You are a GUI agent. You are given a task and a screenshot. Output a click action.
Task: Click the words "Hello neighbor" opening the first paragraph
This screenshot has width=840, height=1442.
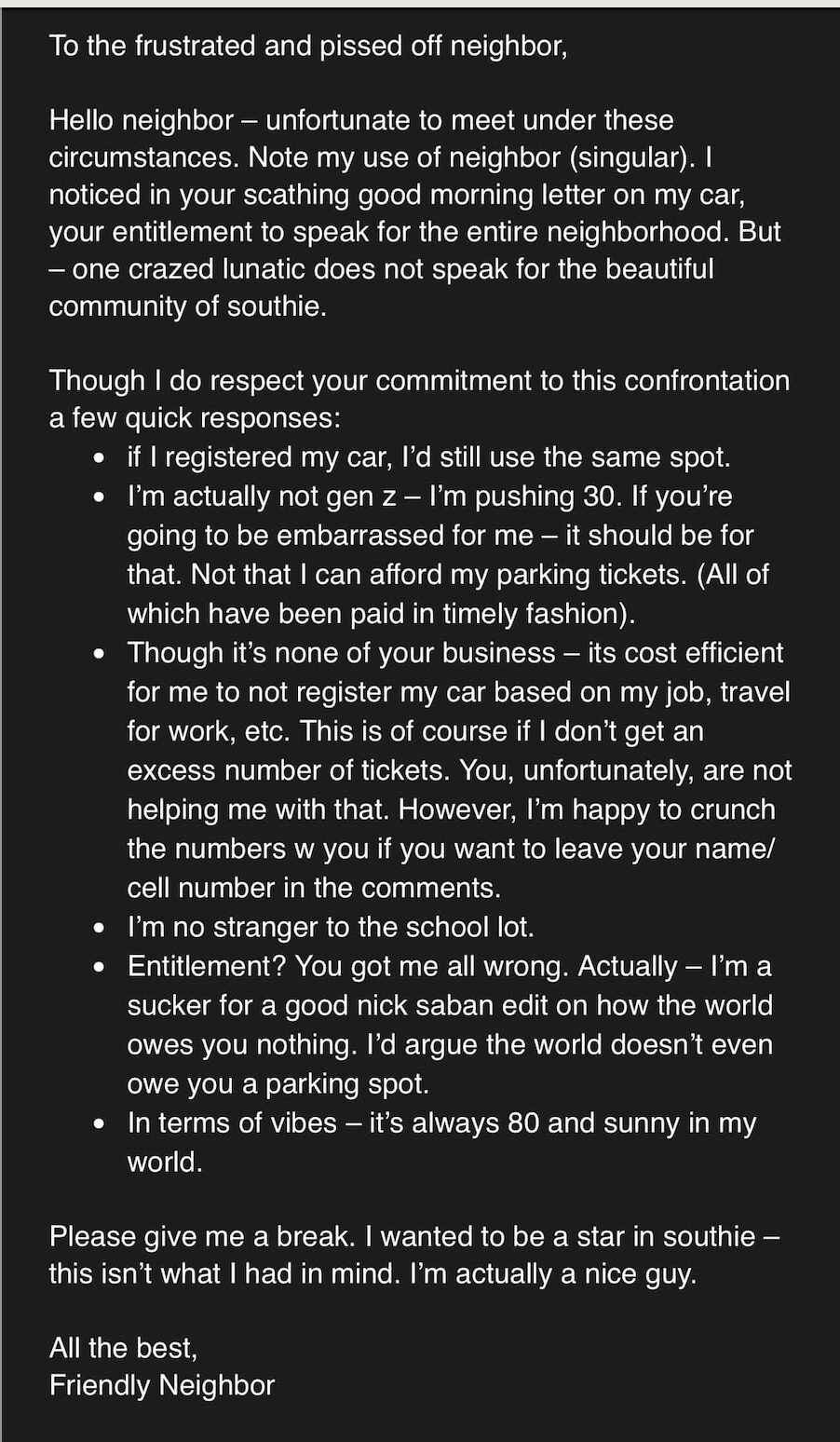pyautogui.click(x=141, y=120)
